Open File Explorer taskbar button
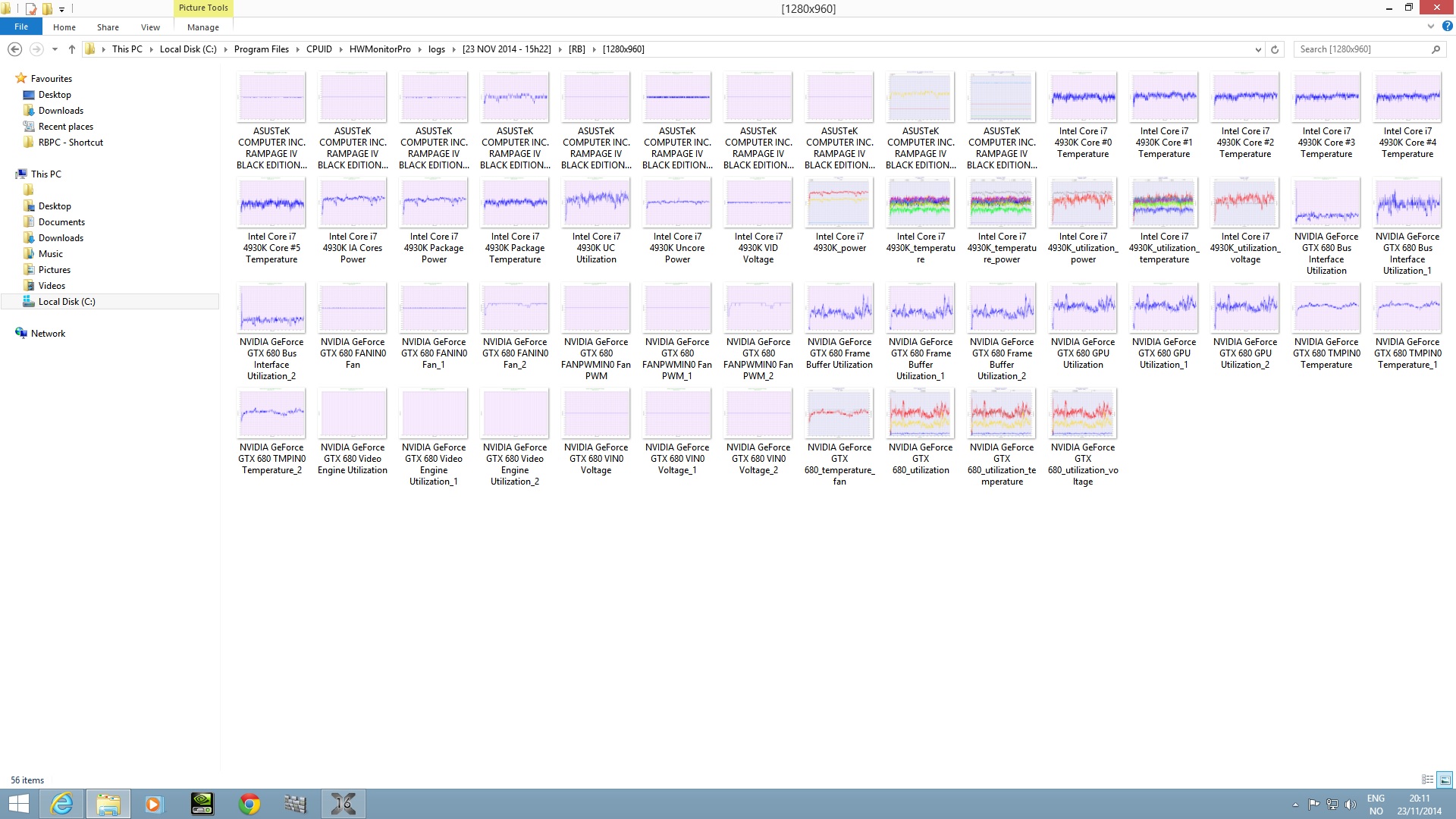The width and height of the screenshot is (1456, 819). click(x=108, y=804)
